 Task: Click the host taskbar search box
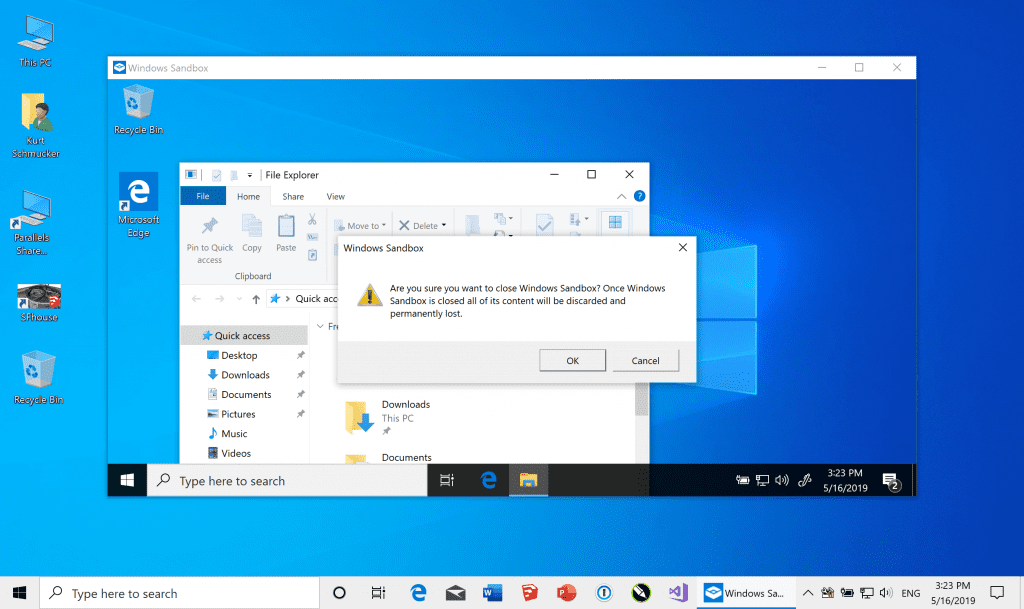coord(180,593)
